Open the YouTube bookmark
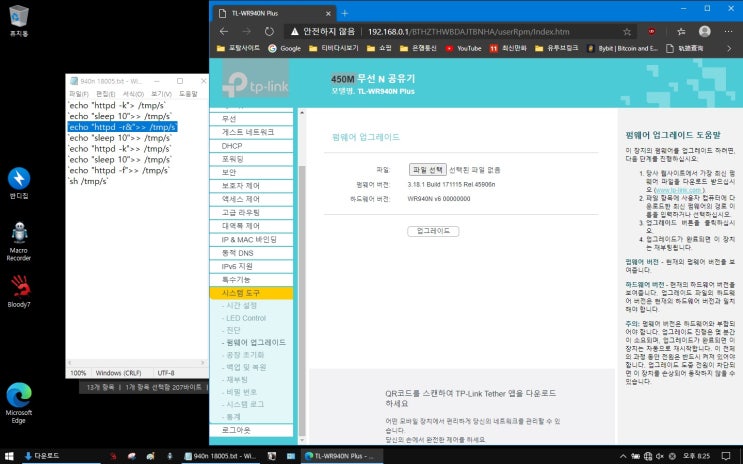Image resolution: width=743 pixels, height=464 pixels. pos(463,48)
